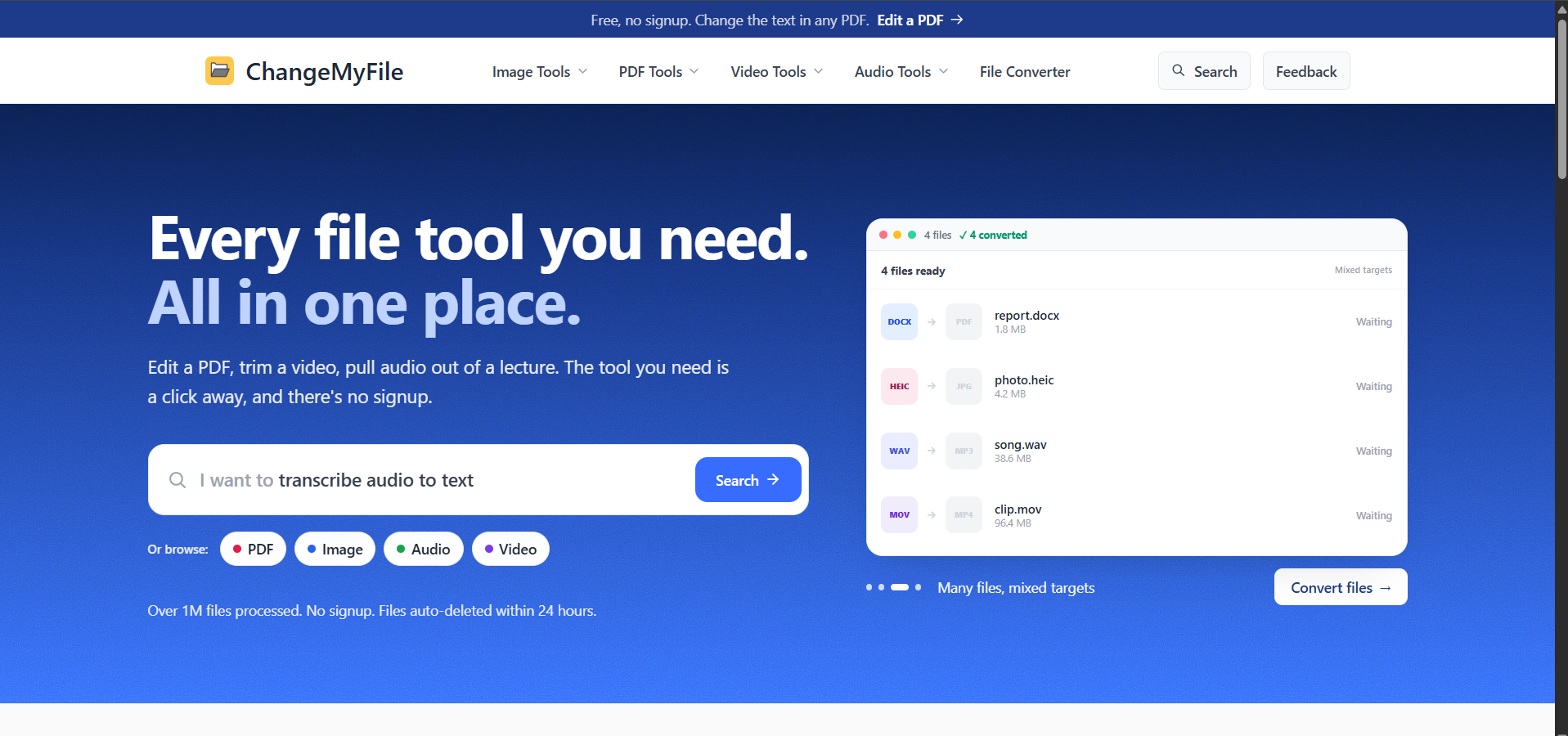
Task: Click the Waiting status for report.docx
Action: pos(1374,322)
